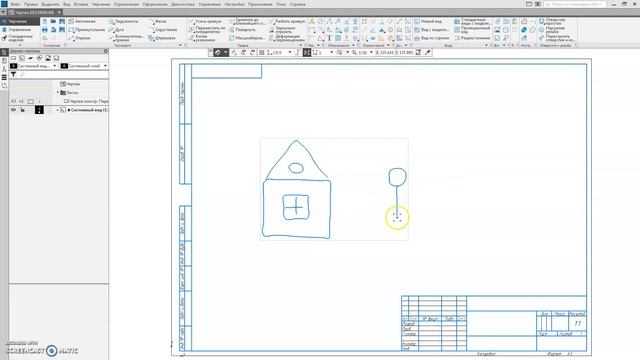The width and height of the screenshot is (640, 360).
Task: Click the save file icon
Action: 62,21
